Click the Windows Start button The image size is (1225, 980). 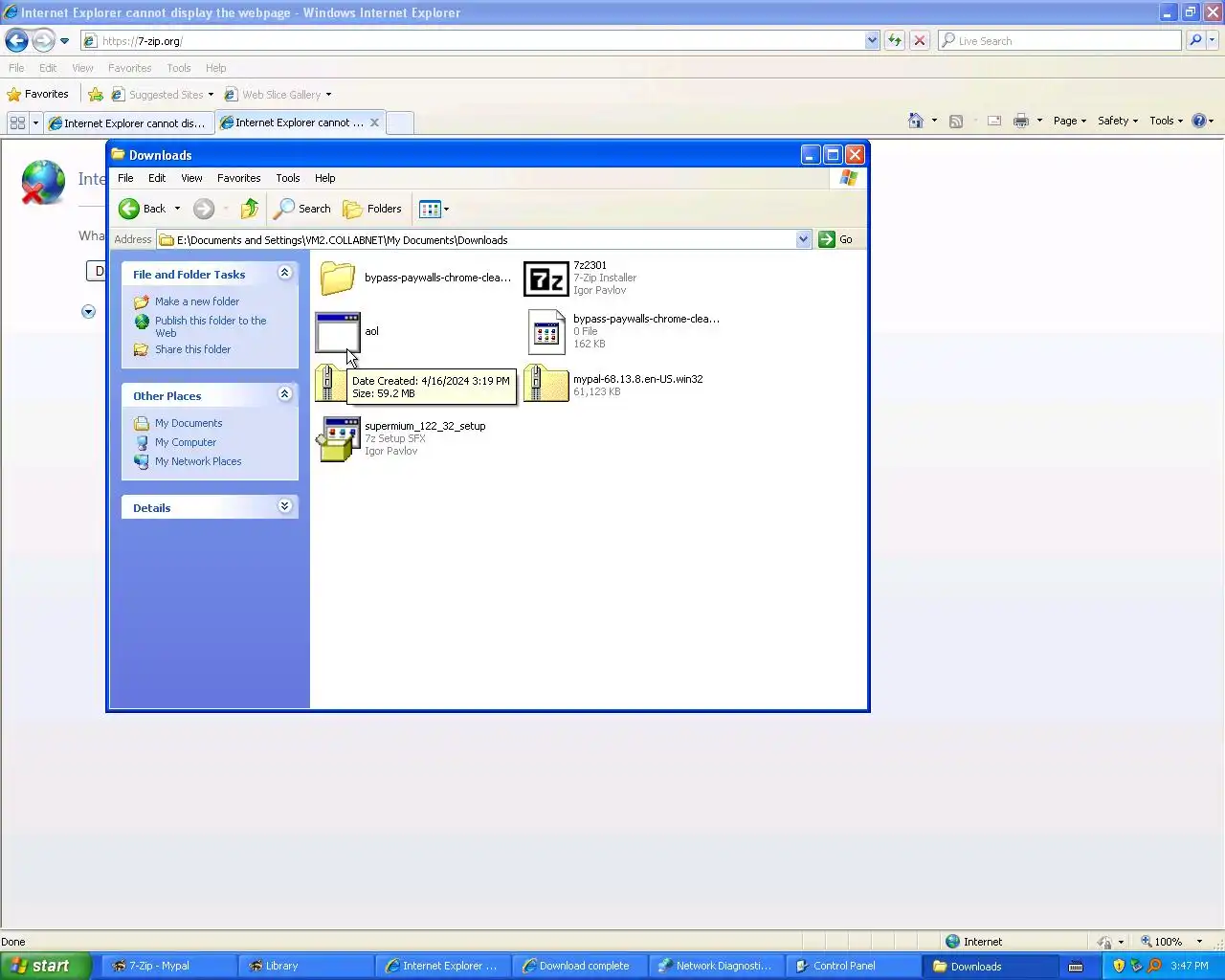(x=45, y=966)
